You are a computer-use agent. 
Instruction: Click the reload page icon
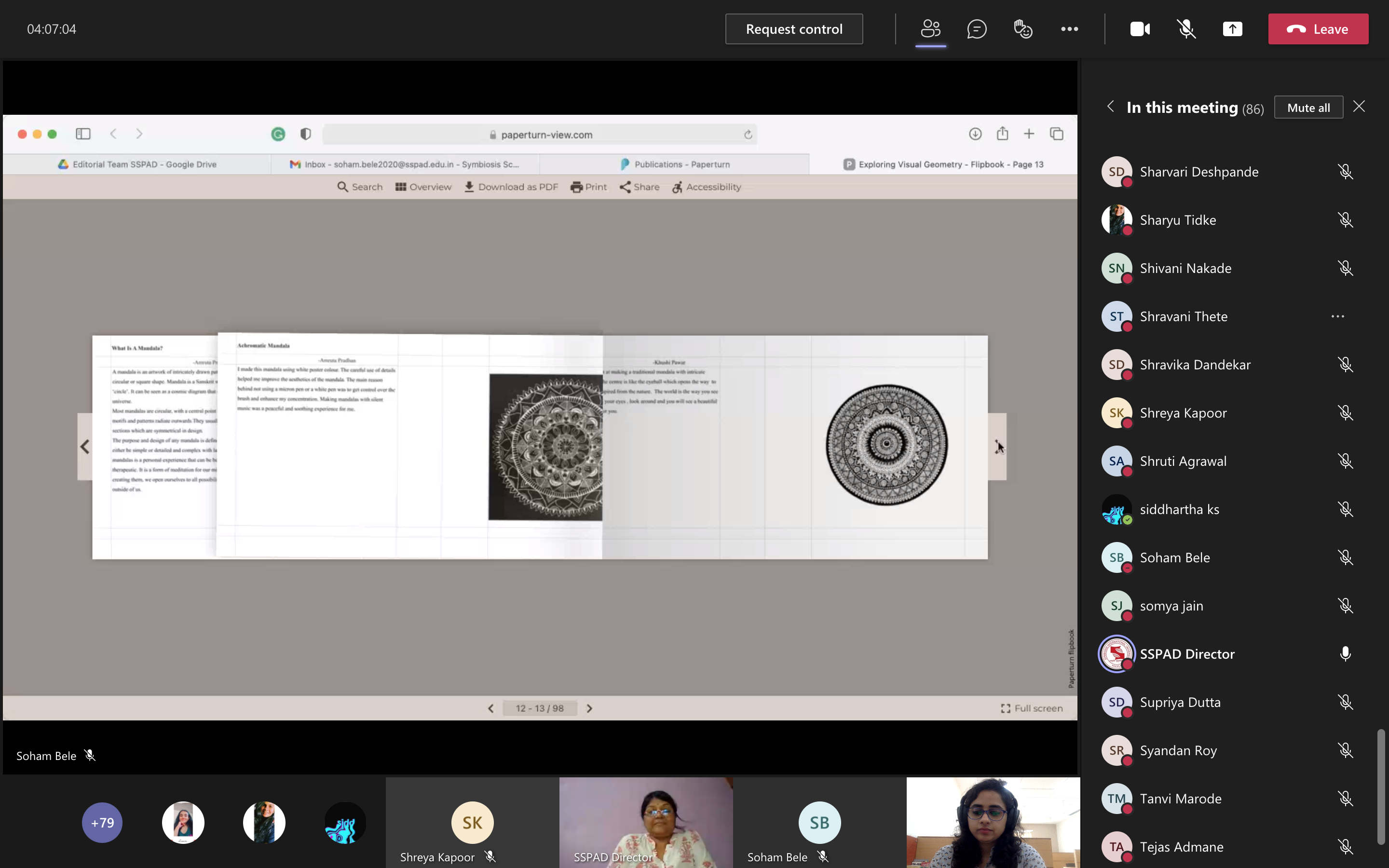click(x=748, y=135)
